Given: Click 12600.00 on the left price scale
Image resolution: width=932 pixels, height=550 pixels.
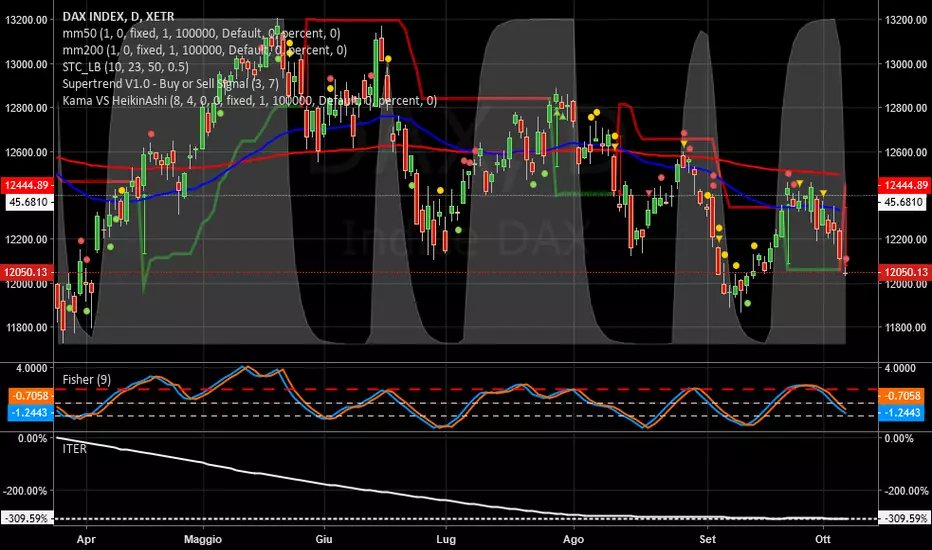Looking at the screenshot, I should pyautogui.click(x=26, y=152).
